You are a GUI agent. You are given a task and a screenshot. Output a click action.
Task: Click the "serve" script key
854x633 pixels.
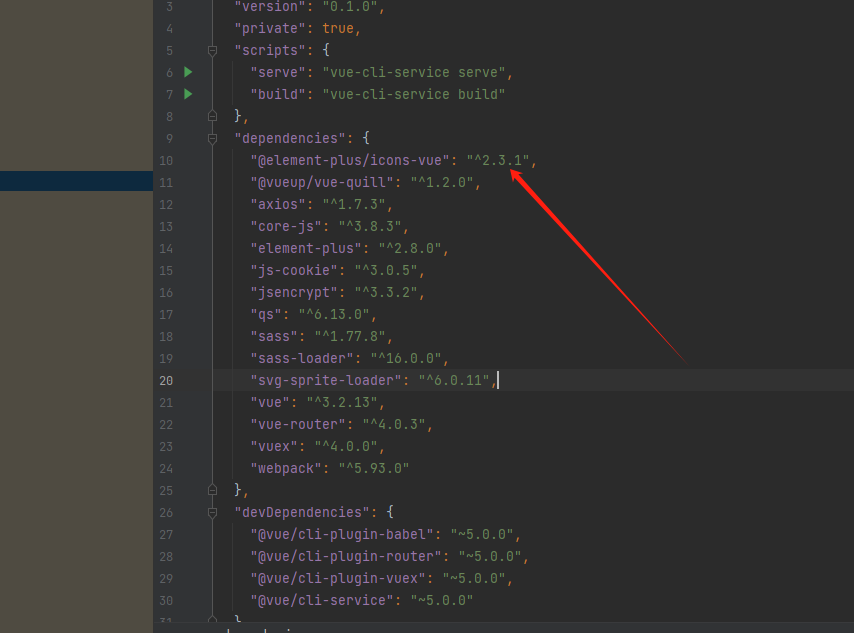[x=278, y=72]
